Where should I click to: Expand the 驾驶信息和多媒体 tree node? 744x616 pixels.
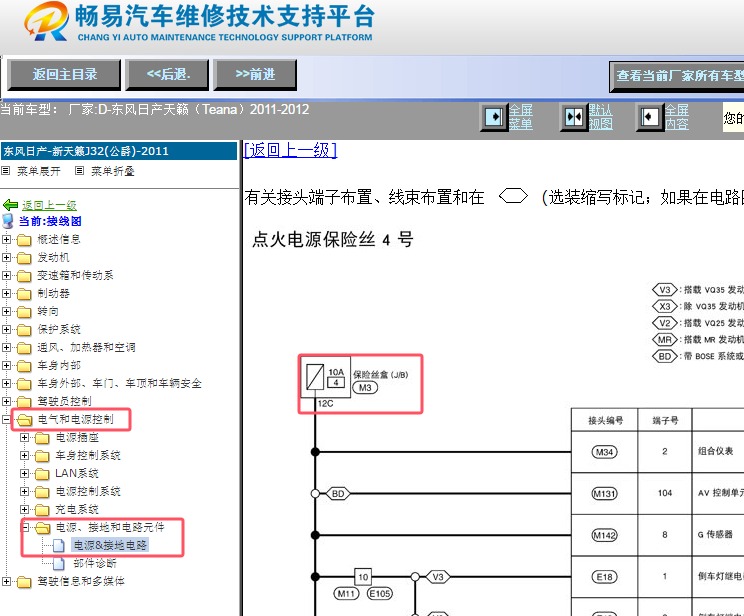click(6, 581)
